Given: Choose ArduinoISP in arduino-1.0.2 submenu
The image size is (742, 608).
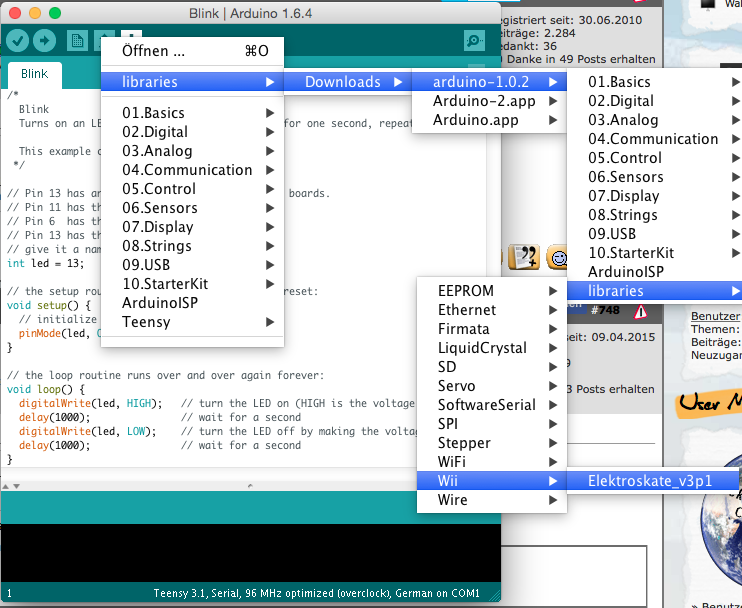Looking at the screenshot, I should [x=654, y=272].
